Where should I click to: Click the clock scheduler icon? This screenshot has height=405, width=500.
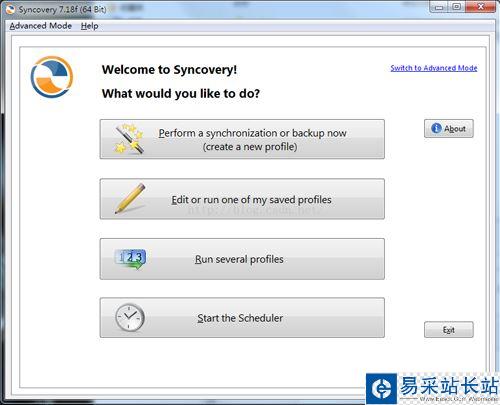[x=130, y=317]
